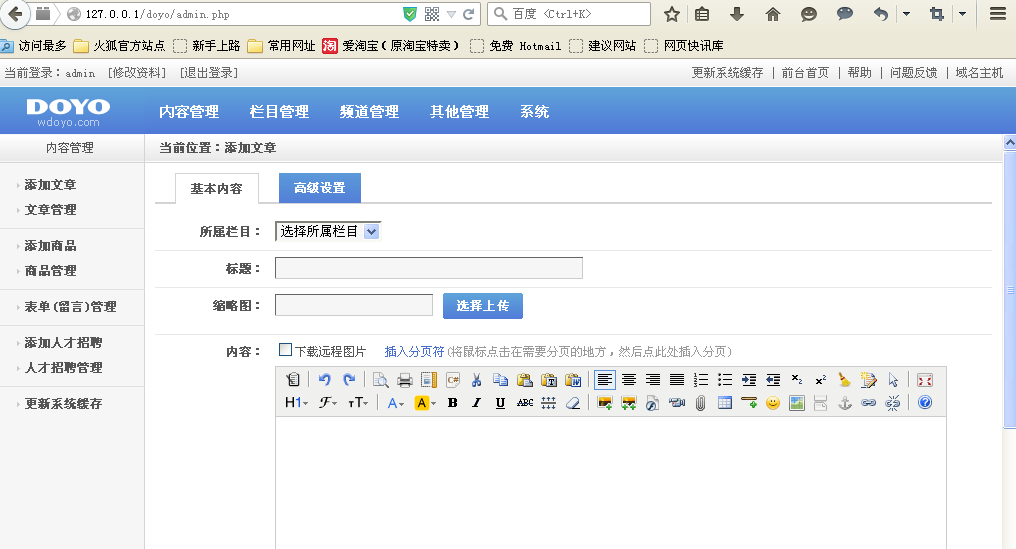
Task: Click the Insert file paperclip icon
Action: (700, 403)
